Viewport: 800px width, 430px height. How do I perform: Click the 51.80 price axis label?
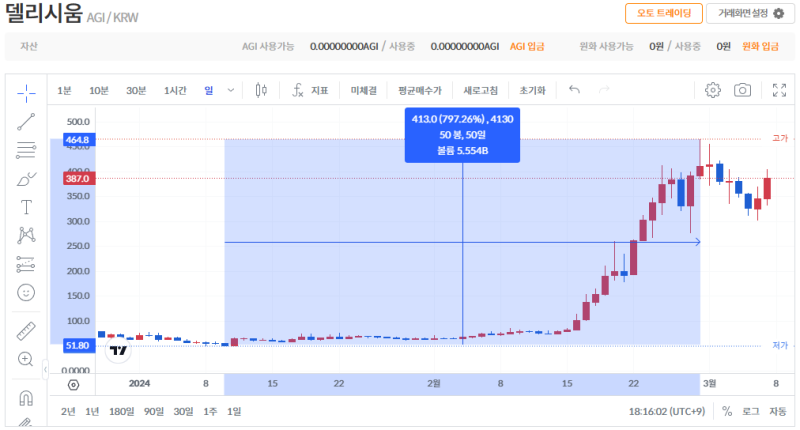79,345
